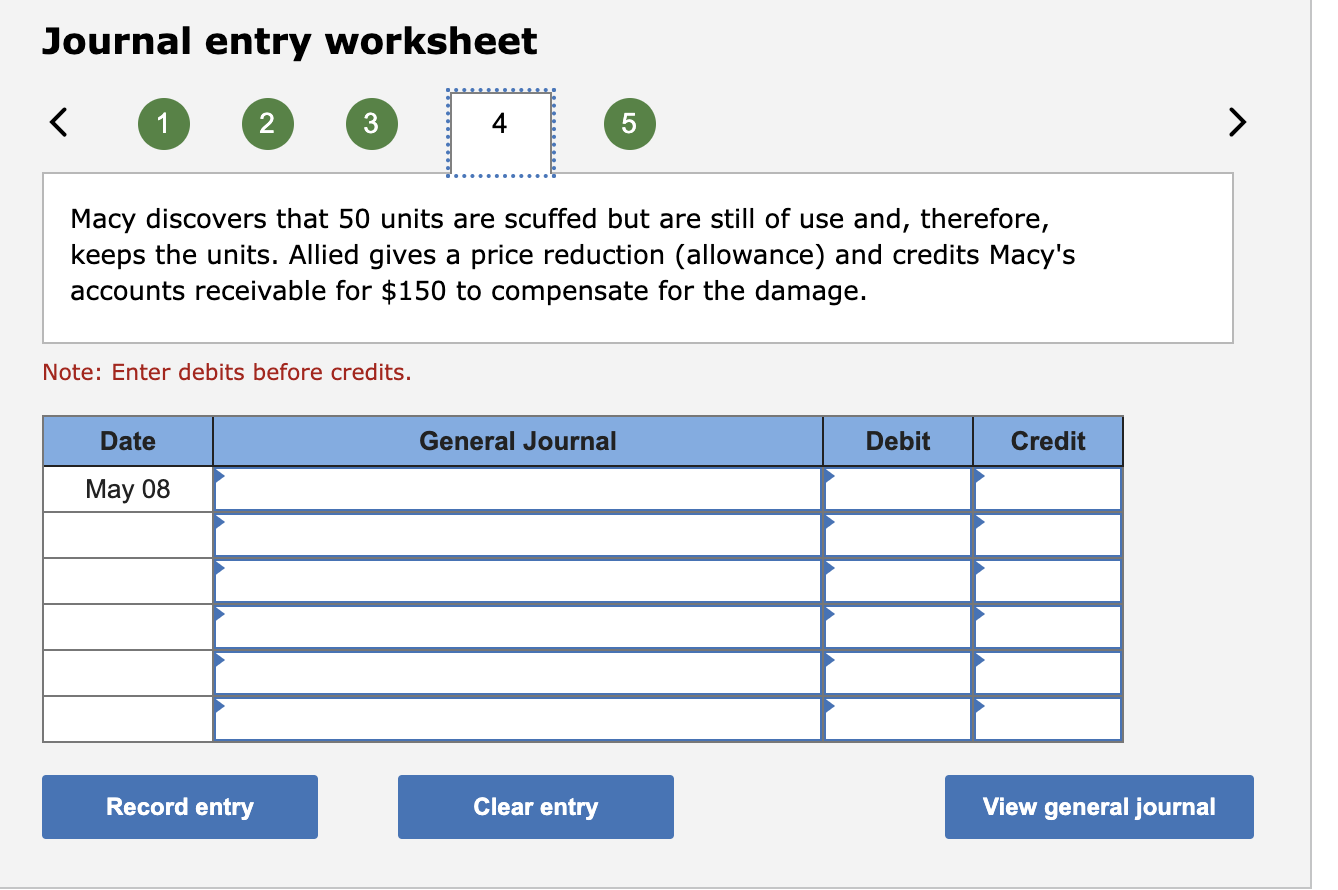
Task: Open View general journal
Action: [x=1099, y=807]
